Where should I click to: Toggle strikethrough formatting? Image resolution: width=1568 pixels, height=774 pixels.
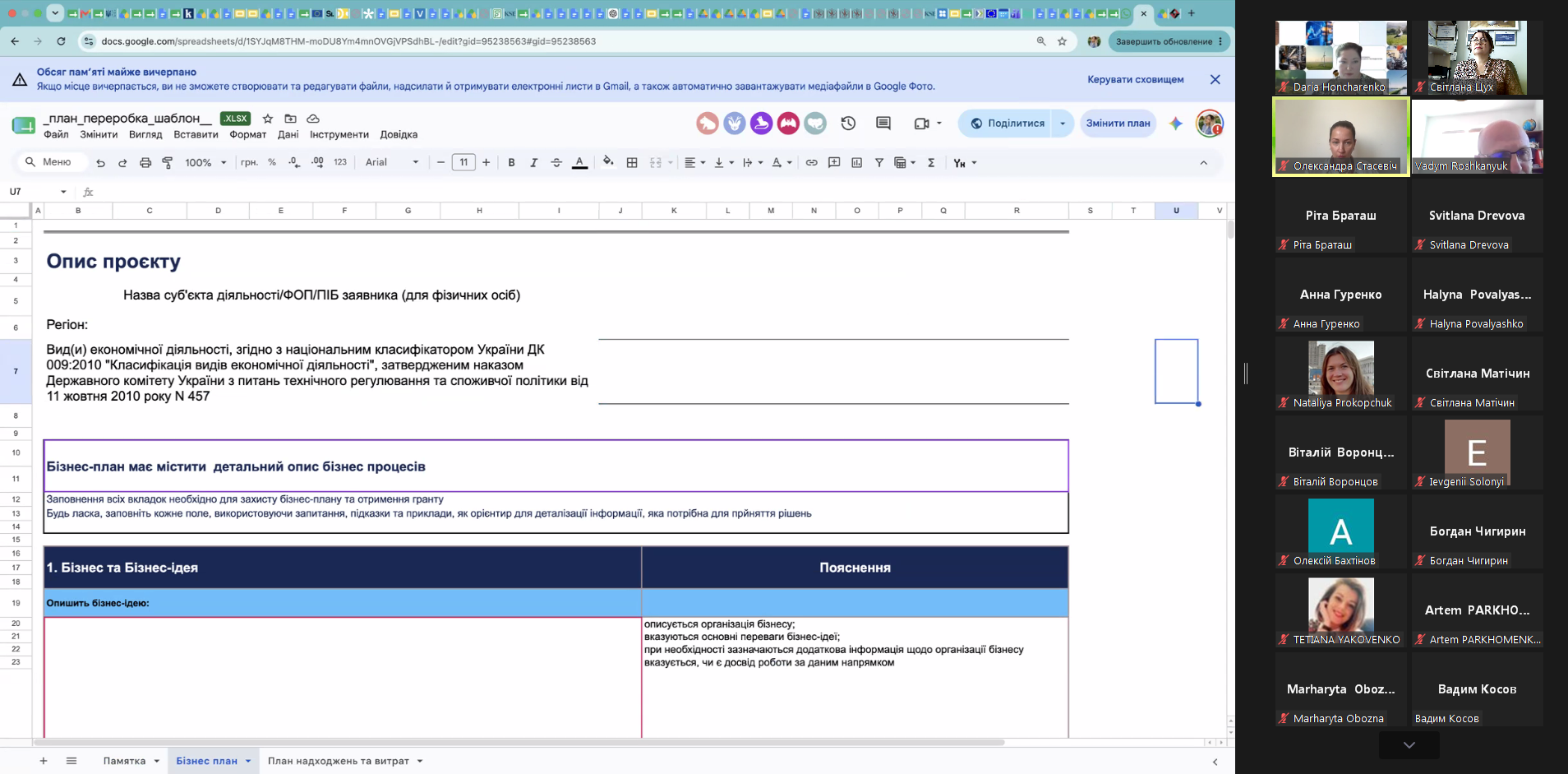(556, 163)
